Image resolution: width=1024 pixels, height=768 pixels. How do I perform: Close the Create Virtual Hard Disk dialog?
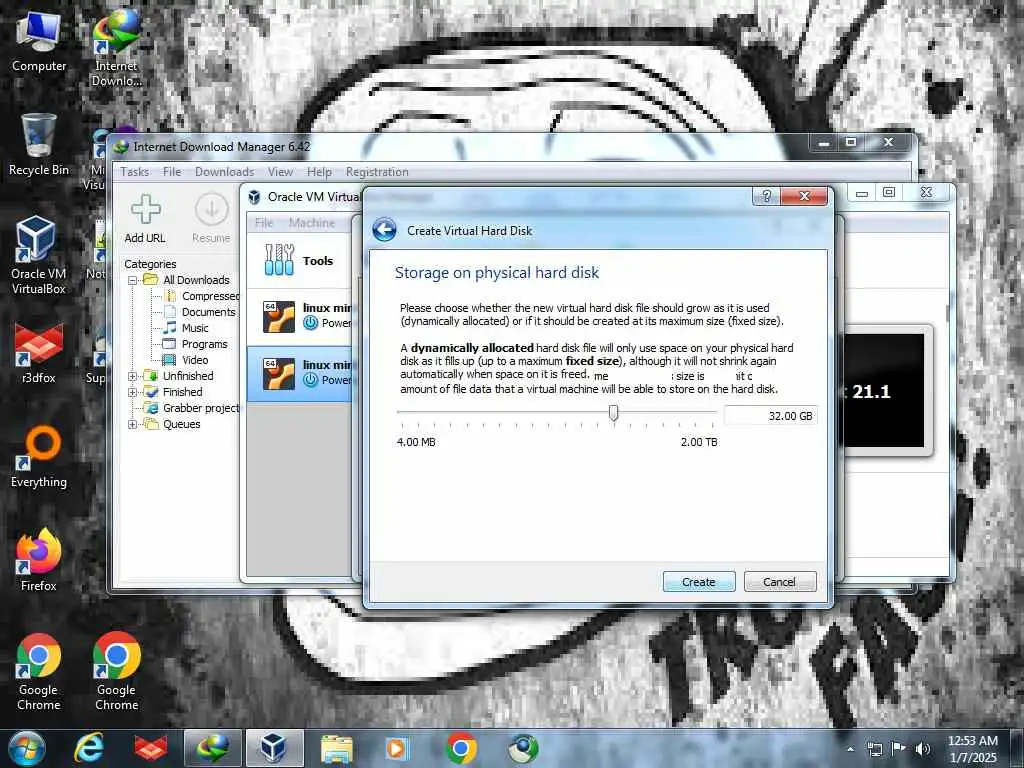pyautogui.click(x=804, y=196)
